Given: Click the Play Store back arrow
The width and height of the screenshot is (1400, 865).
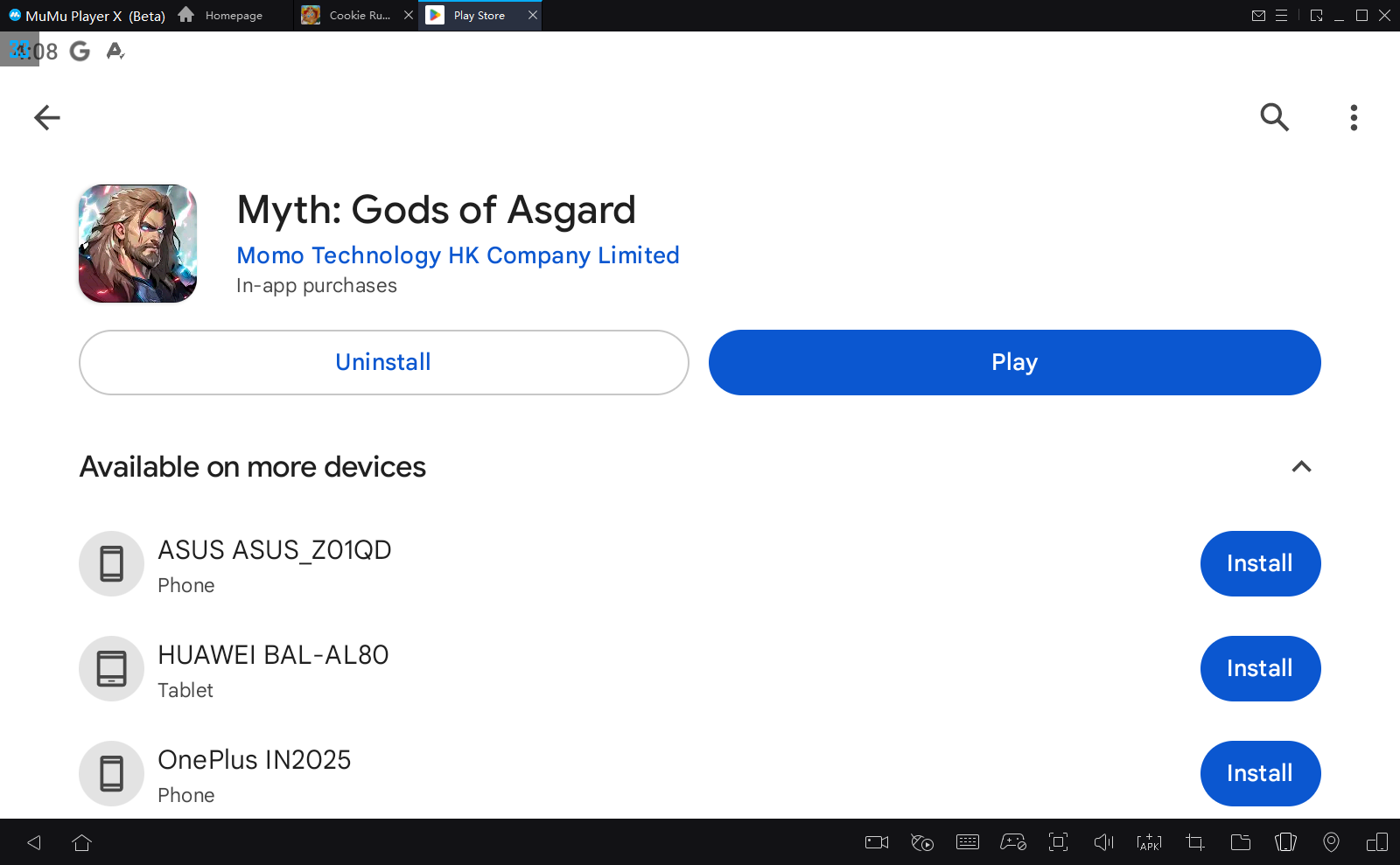Looking at the screenshot, I should click(x=47, y=117).
